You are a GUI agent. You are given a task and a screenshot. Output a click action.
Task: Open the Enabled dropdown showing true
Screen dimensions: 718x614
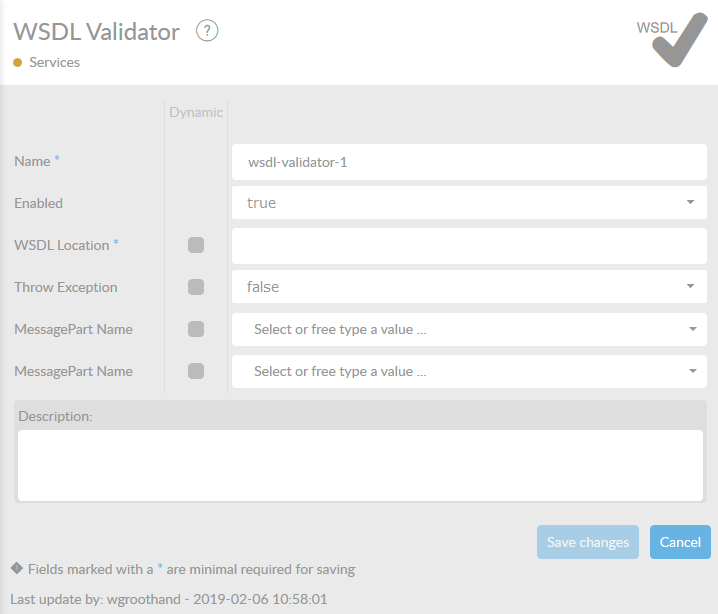click(x=469, y=203)
